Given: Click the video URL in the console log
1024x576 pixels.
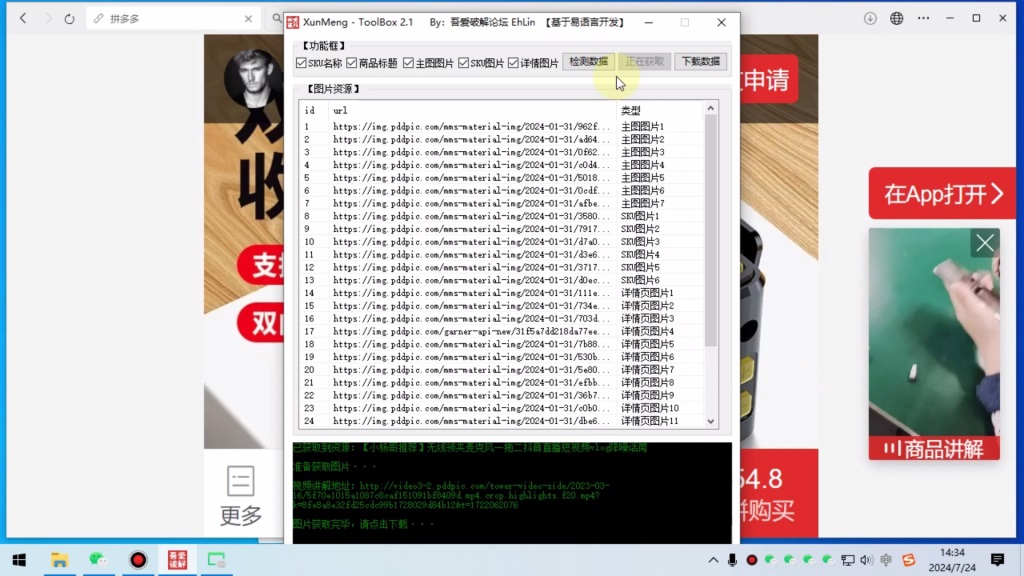Looking at the screenshot, I should [451, 496].
